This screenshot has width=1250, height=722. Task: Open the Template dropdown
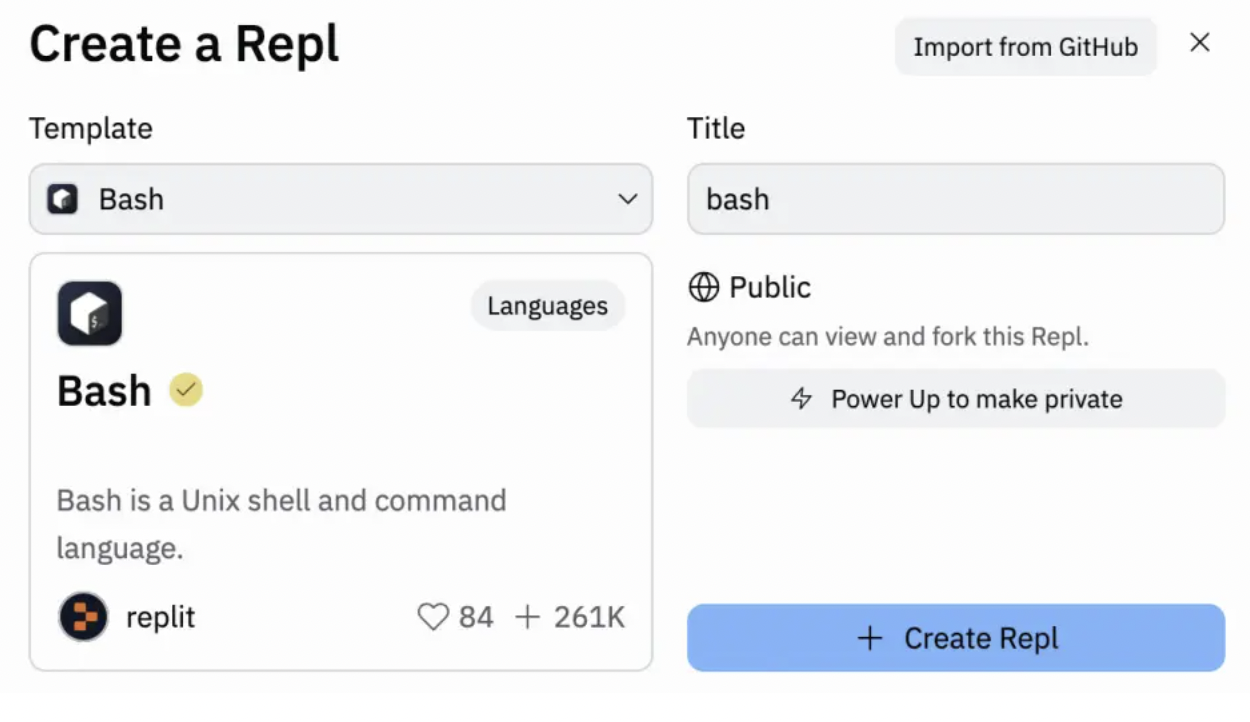[341, 199]
